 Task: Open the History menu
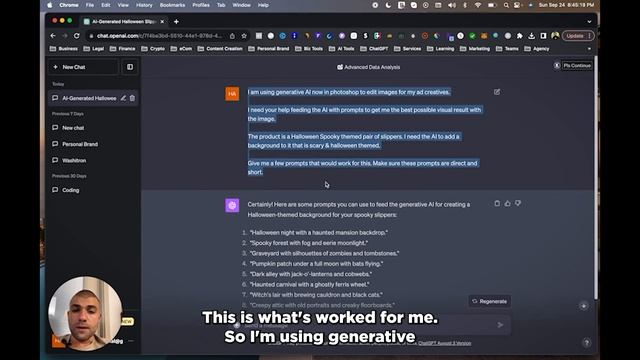point(144,5)
